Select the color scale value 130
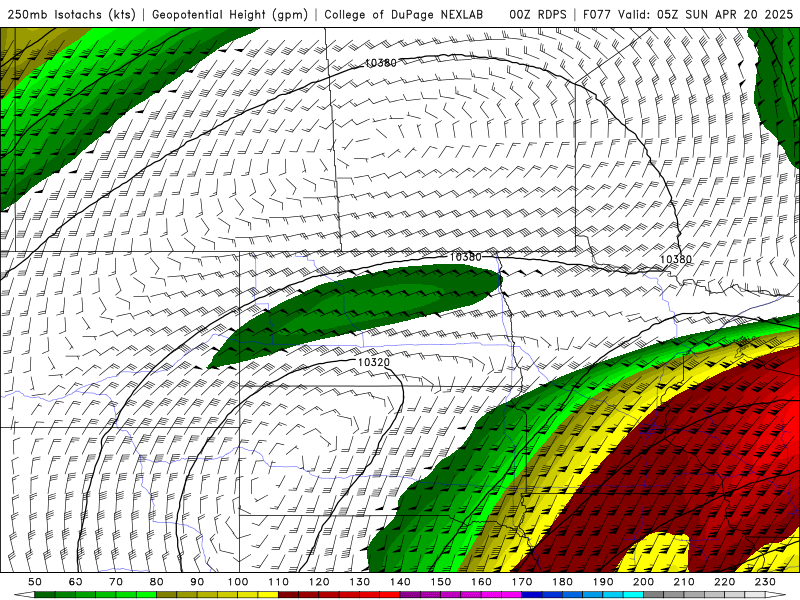The width and height of the screenshot is (800, 600). [360, 582]
